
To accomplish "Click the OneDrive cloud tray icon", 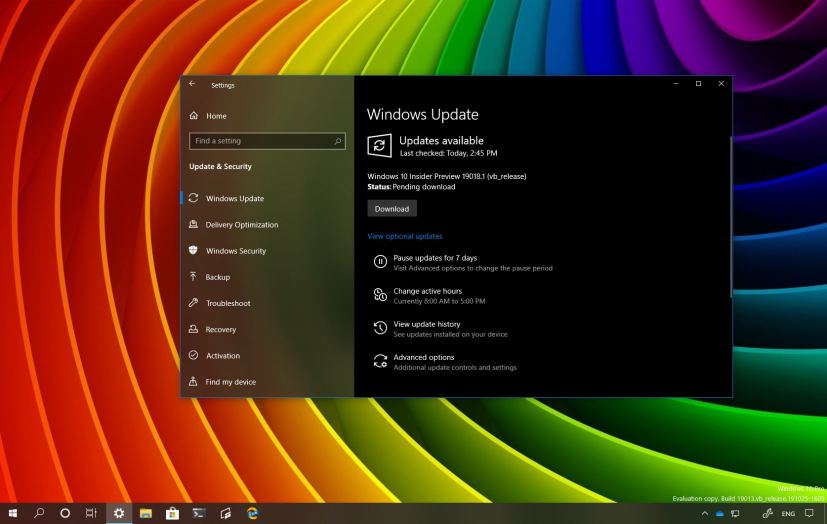I will click(719, 513).
